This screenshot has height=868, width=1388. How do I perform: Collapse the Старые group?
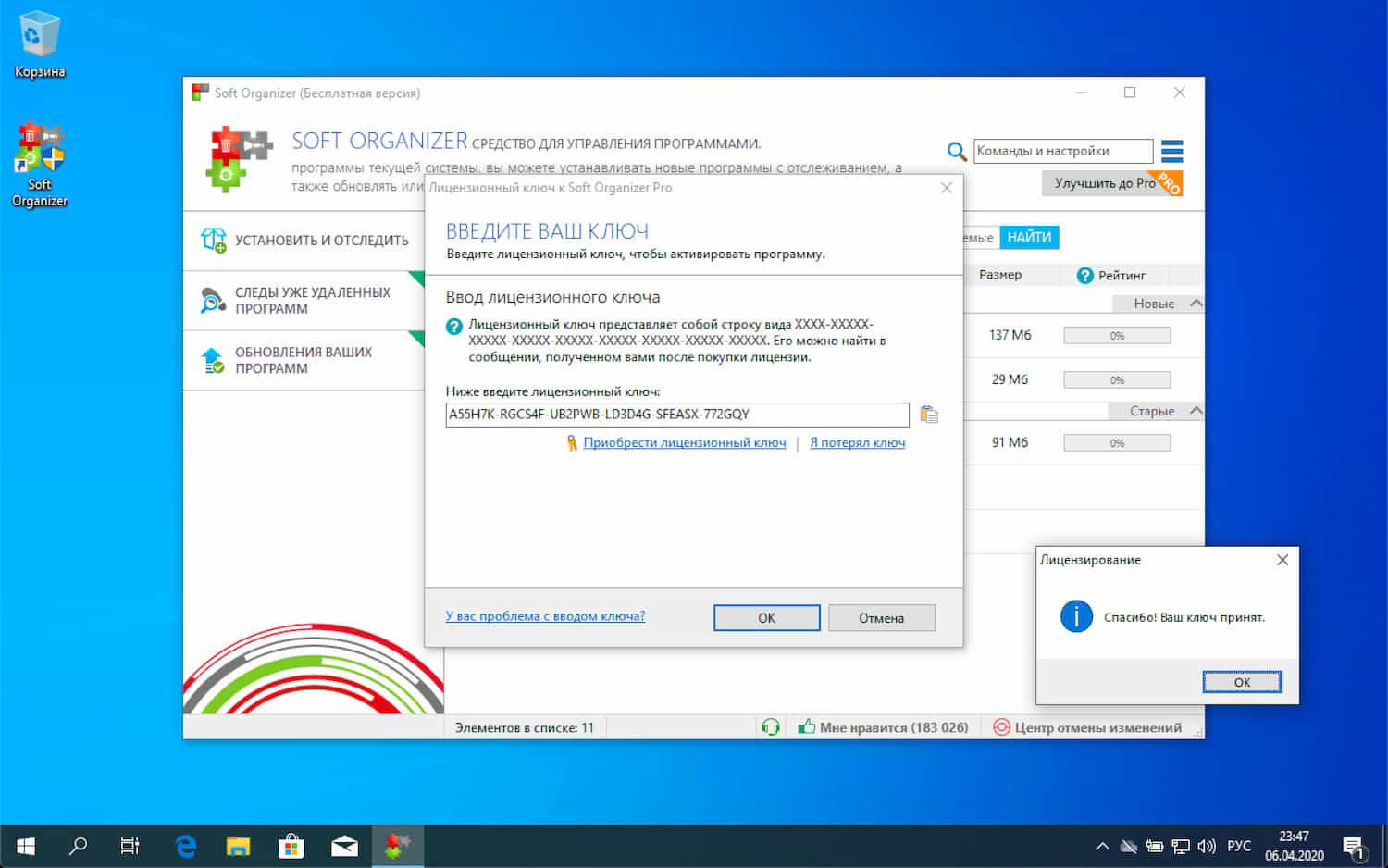coord(1196,411)
